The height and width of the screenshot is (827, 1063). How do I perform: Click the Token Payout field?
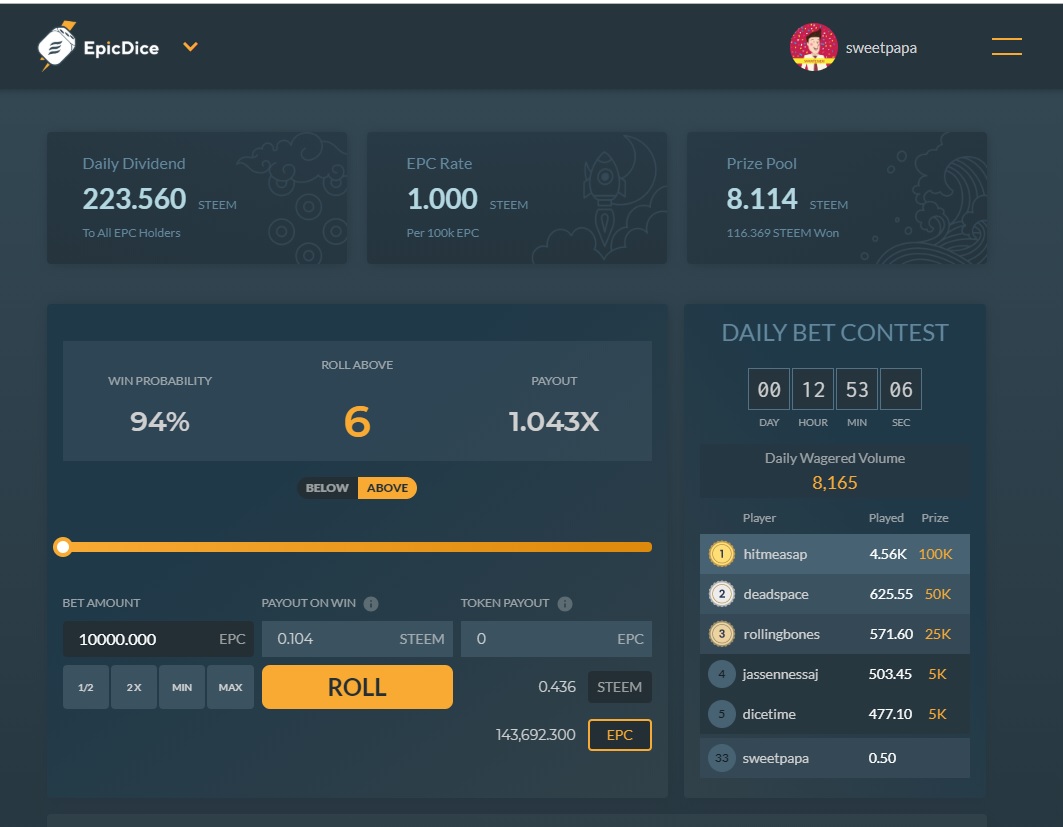[x=556, y=639]
